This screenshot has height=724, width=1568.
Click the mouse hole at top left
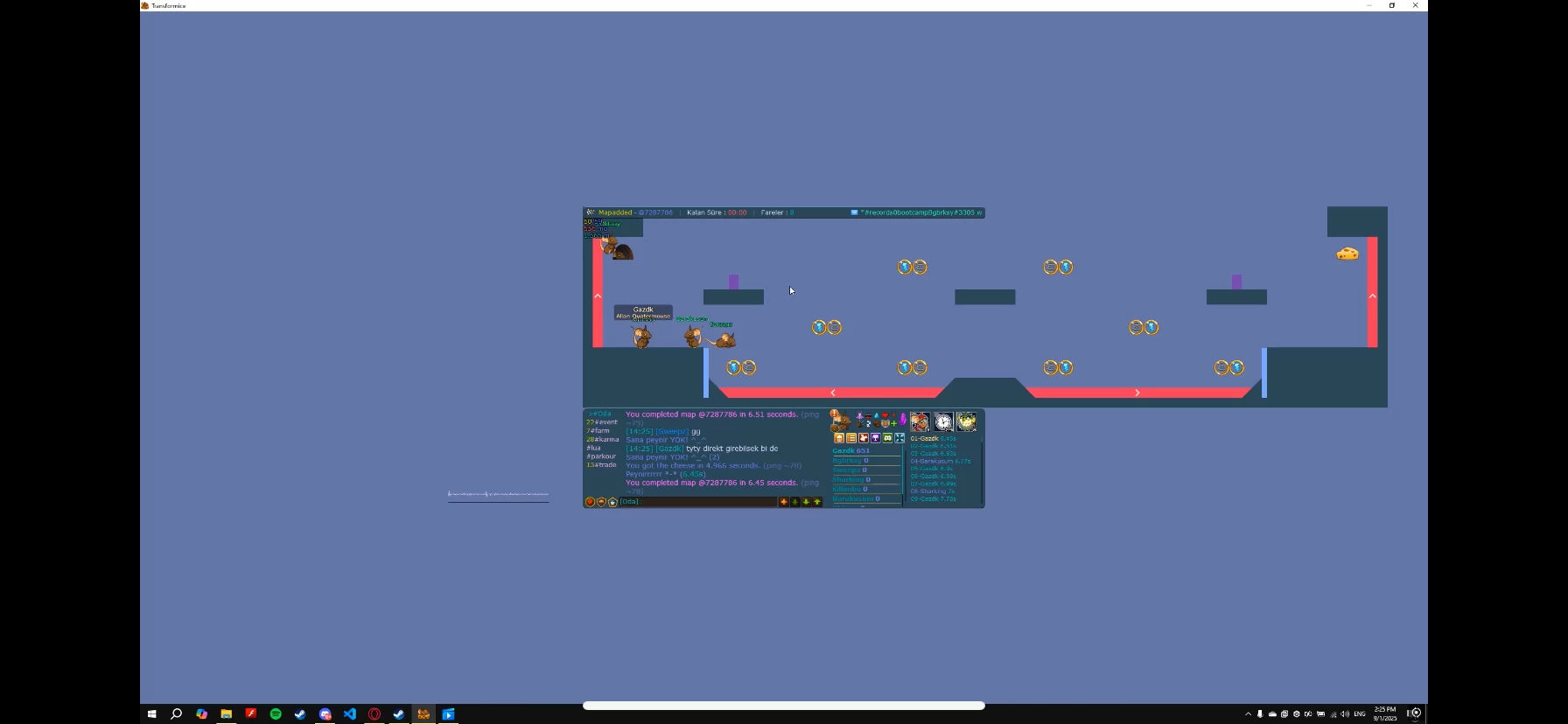(x=622, y=252)
